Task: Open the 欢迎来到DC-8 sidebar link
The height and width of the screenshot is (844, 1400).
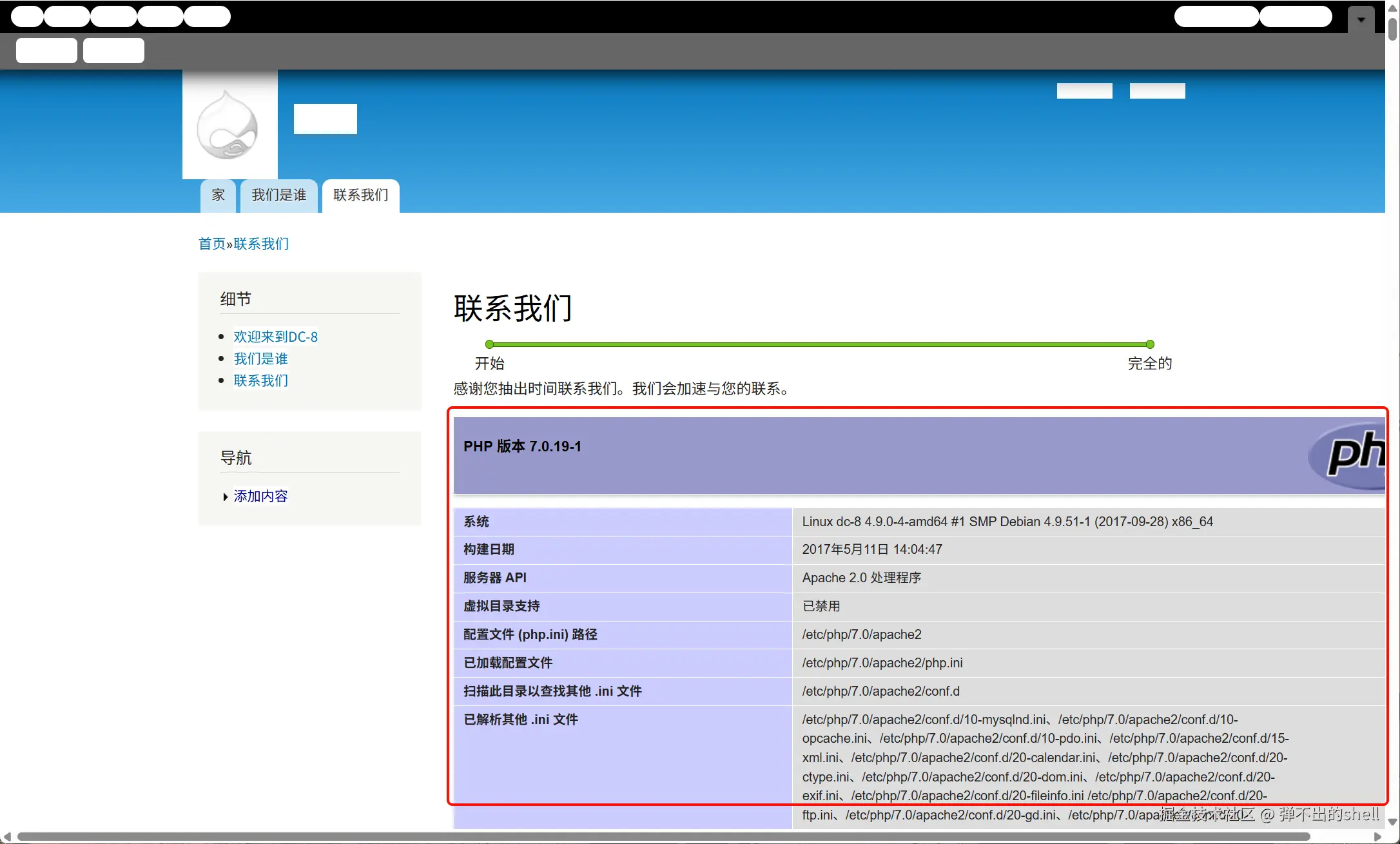Action: pyautogui.click(x=275, y=337)
